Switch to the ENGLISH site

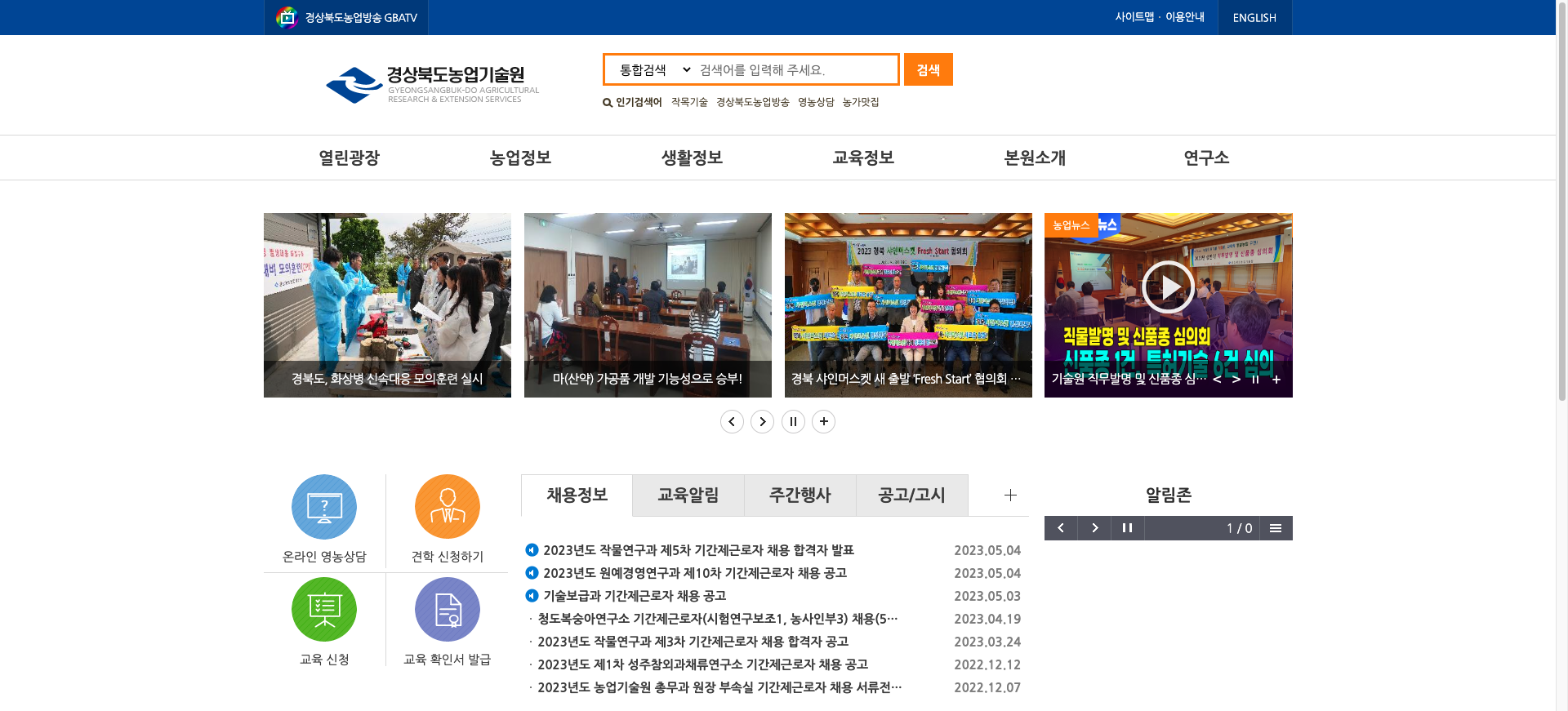coord(1254,18)
